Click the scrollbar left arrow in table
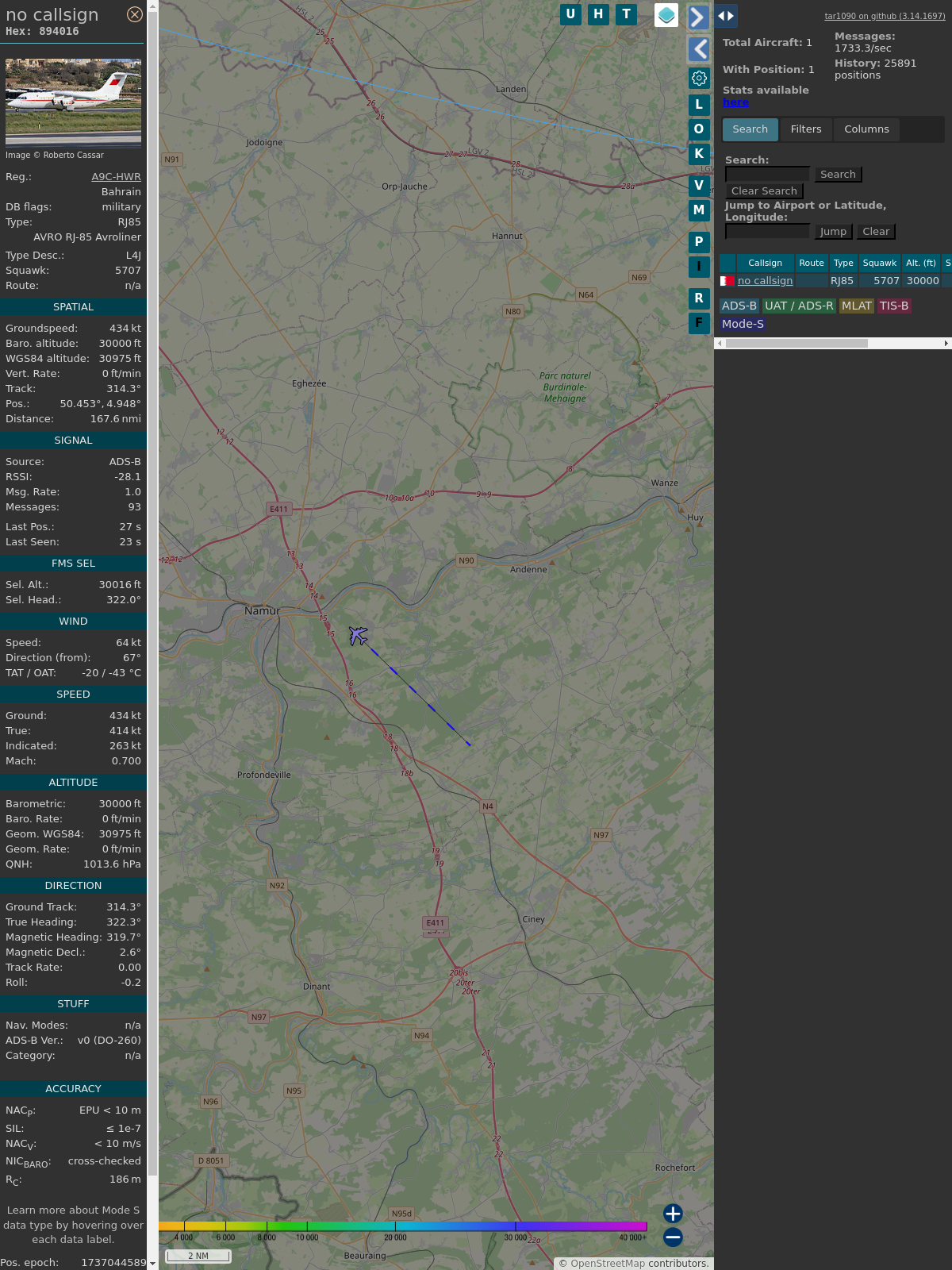Screen dimensions: 952x1270 pyautogui.click(x=720, y=344)
